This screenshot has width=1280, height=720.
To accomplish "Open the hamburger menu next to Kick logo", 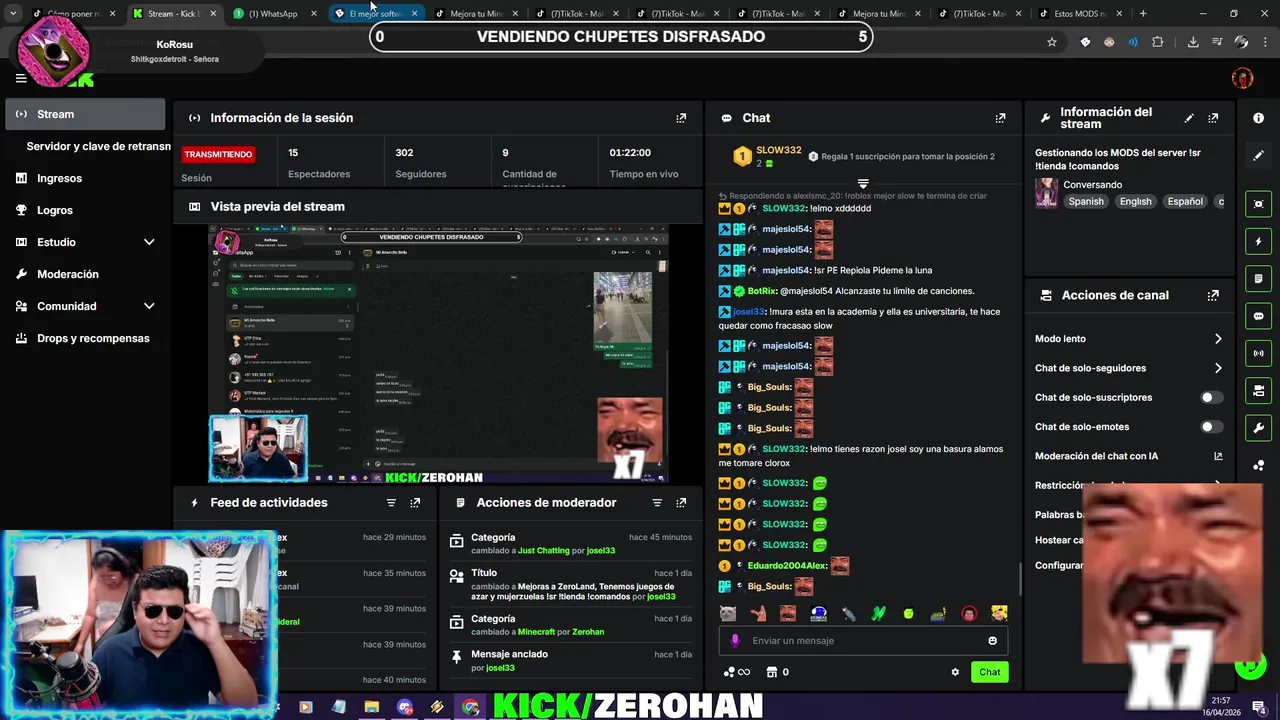I will 21,78.
